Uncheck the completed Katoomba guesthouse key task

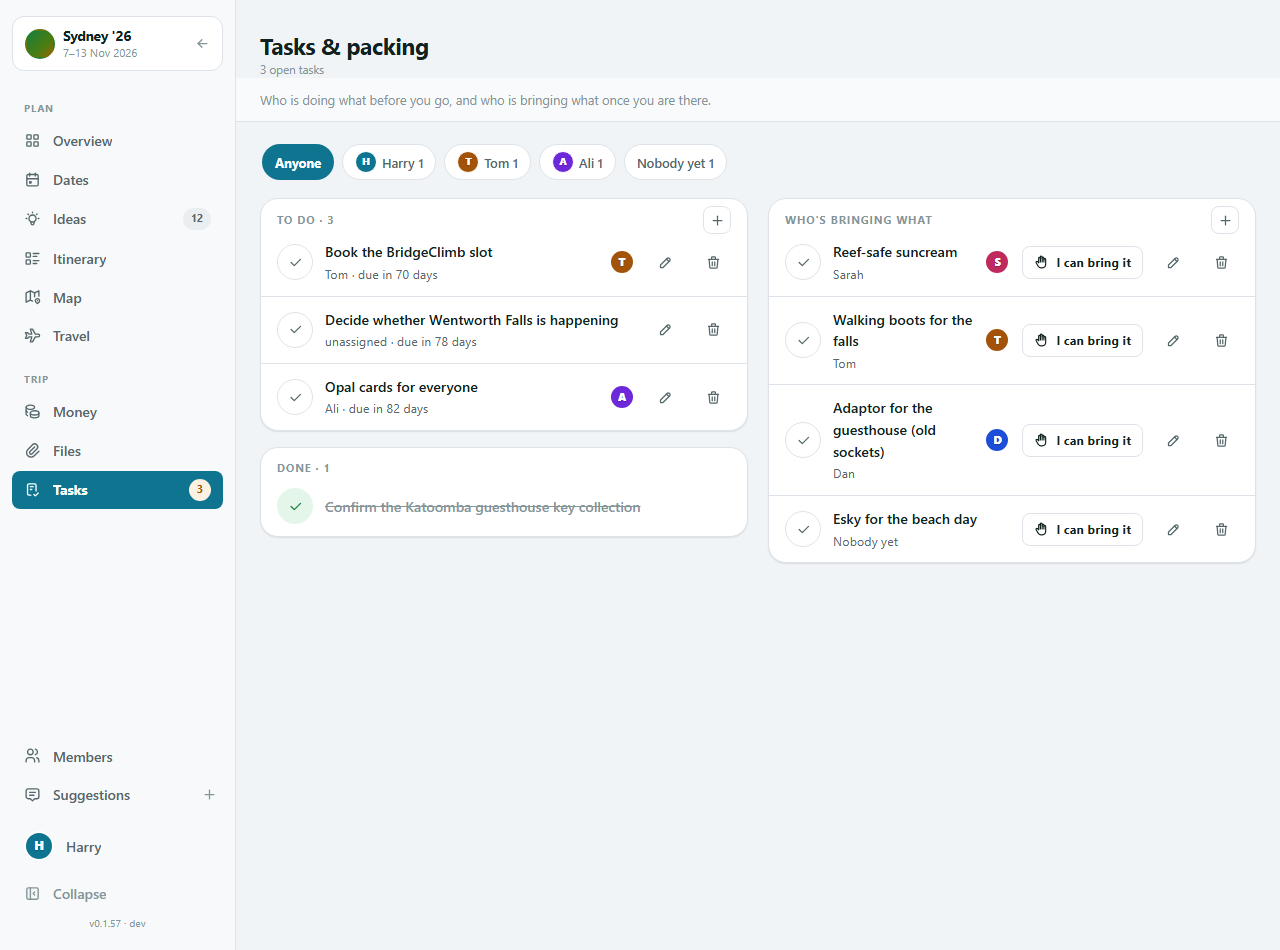coord(295,507)
